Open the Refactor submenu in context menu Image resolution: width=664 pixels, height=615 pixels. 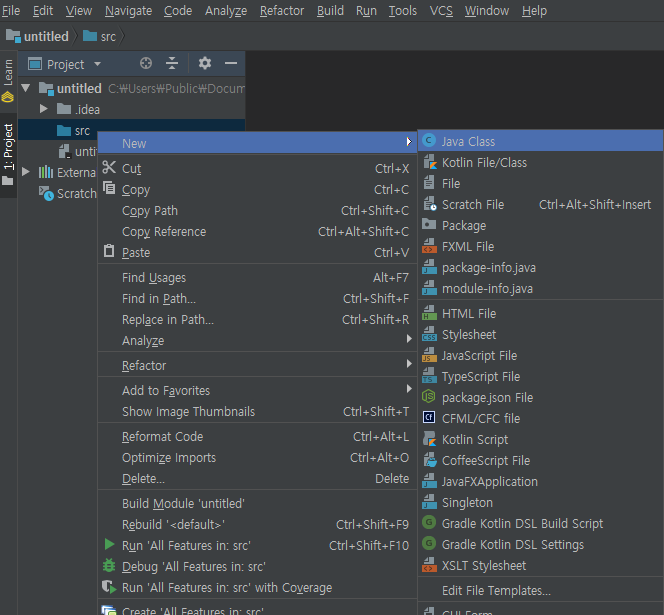(257, 365)
